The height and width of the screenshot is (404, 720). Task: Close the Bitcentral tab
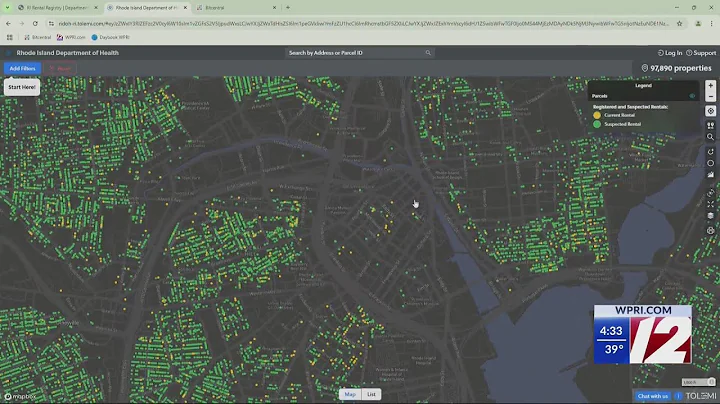pyautogui.click(x=275, y=7)
